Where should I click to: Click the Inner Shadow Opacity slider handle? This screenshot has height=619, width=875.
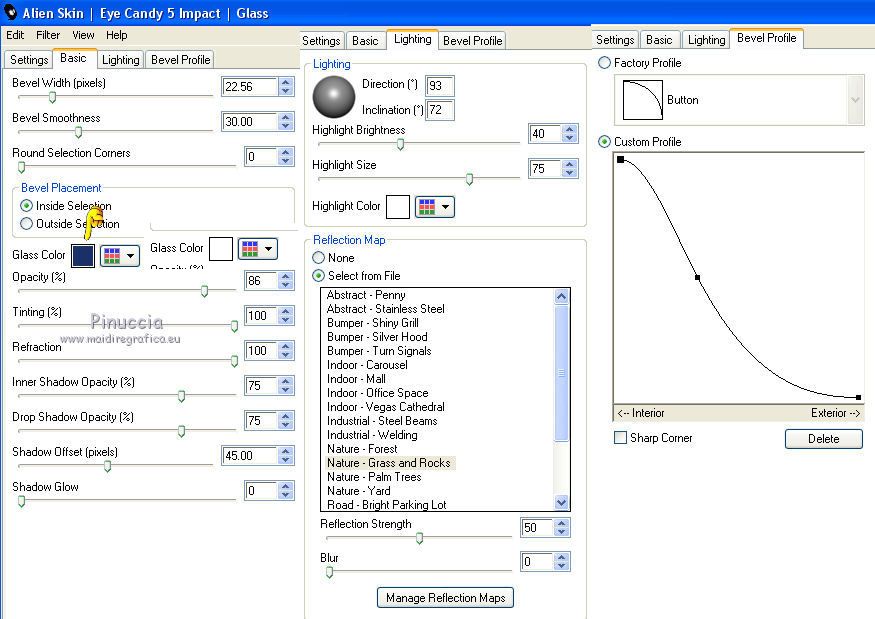[x=181, y=396]
